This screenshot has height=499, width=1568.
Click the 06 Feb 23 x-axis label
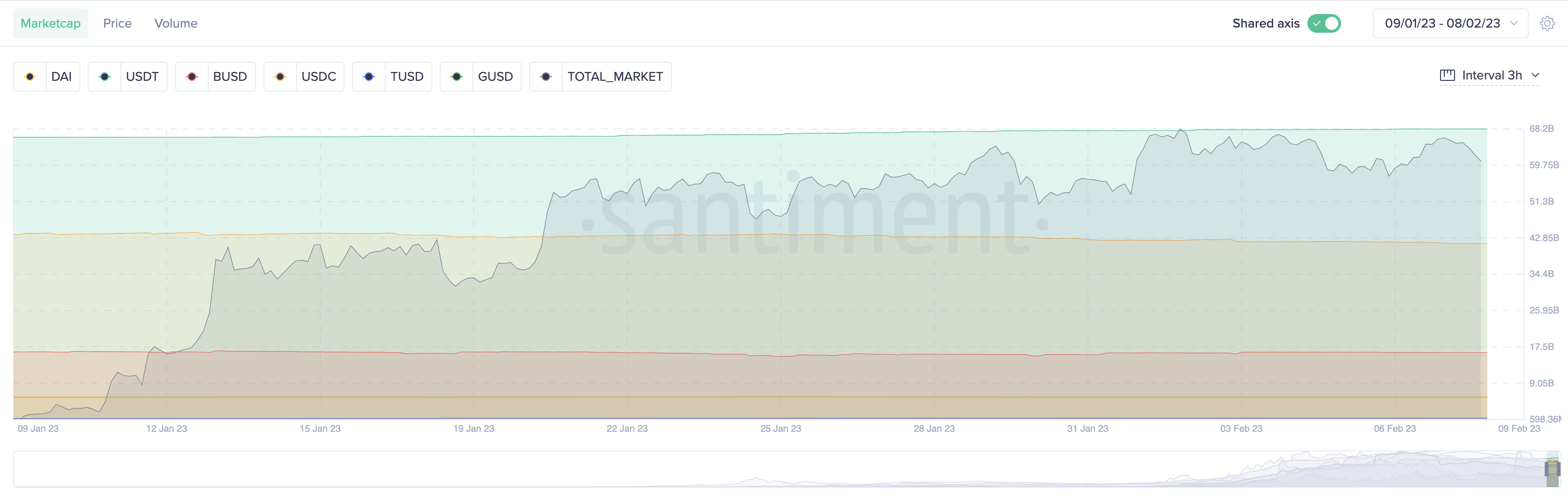(x=1394, y=428)
